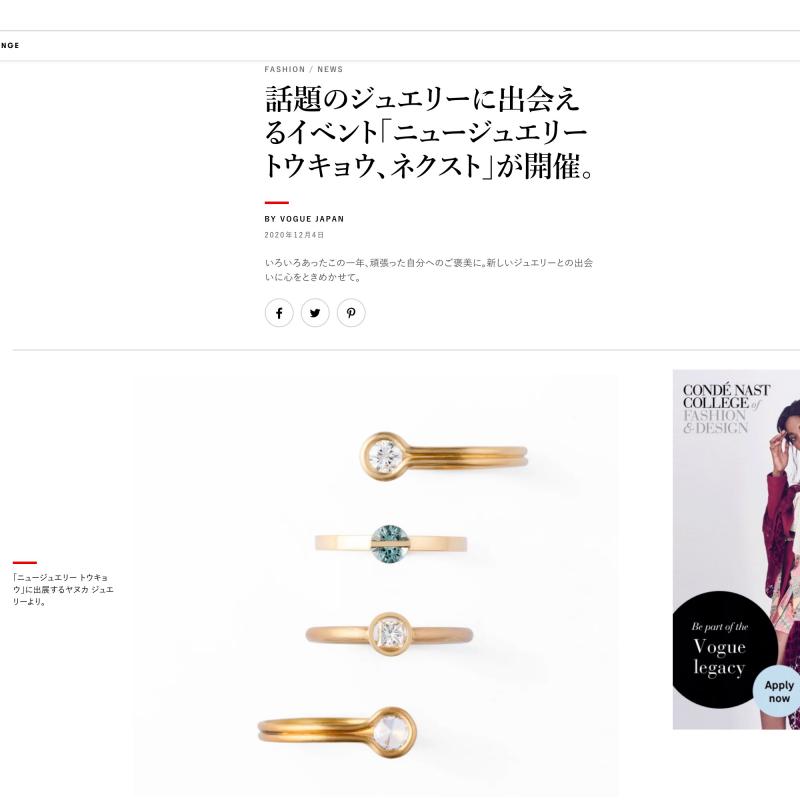Click the partially visible NGE menu item
800x800 pixels.
click(10, 45)
